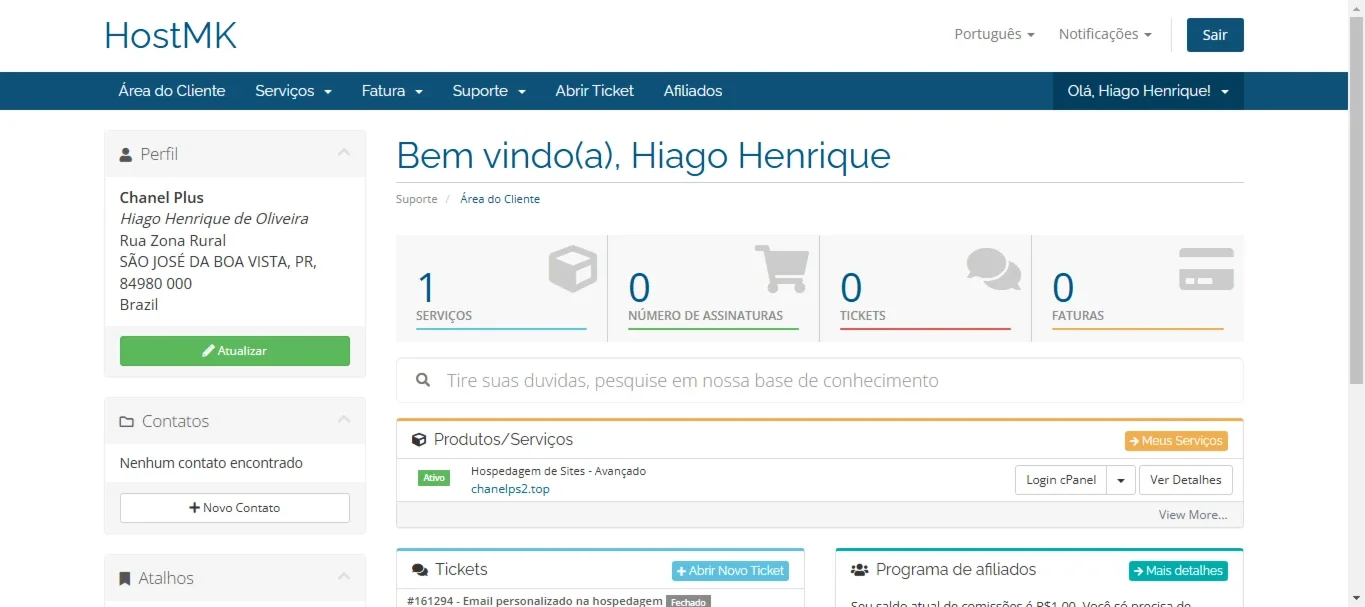Click the Contatos folder icon

(x=127, y=422)
